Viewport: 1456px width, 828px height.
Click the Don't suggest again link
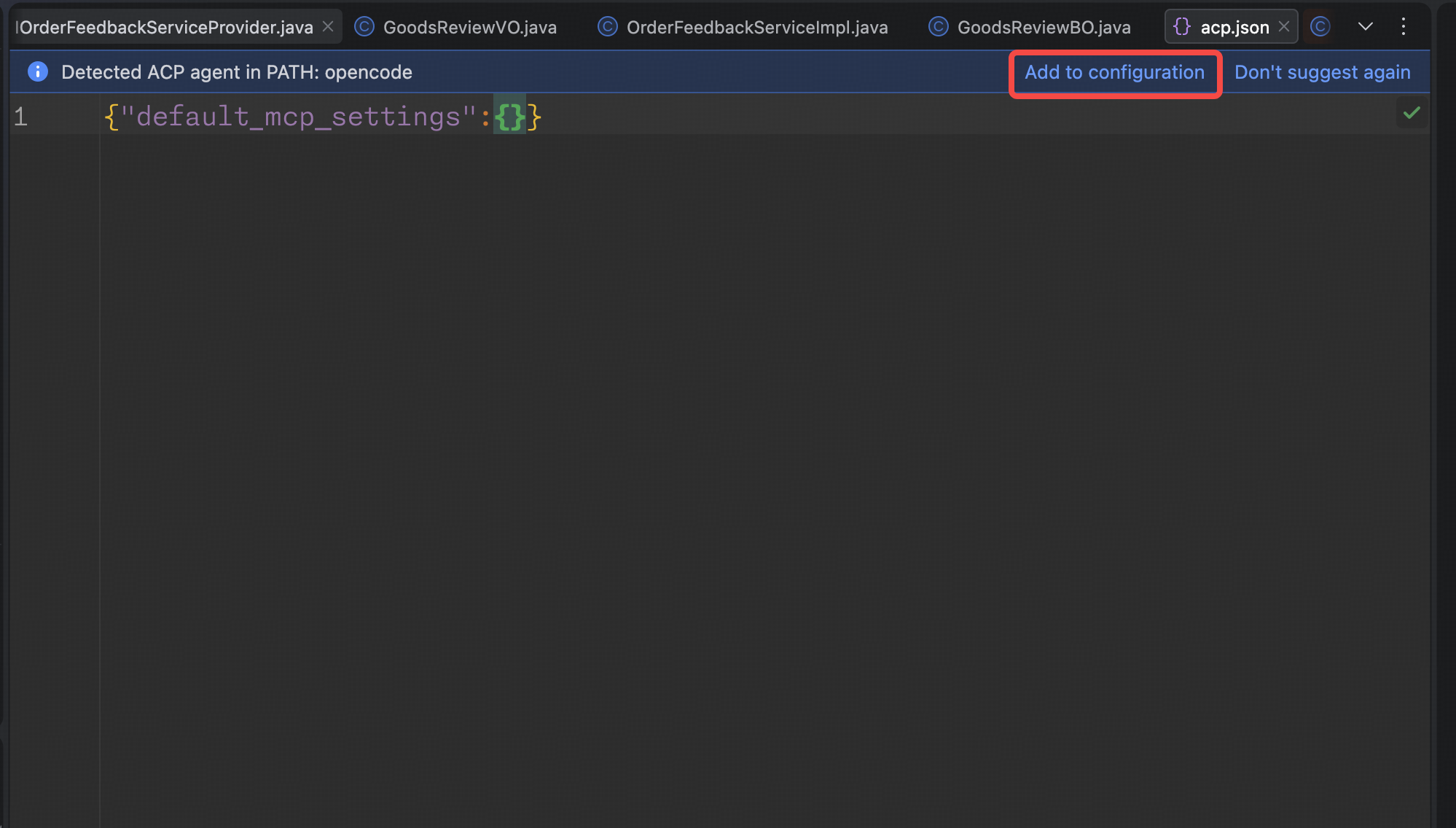1322,71
